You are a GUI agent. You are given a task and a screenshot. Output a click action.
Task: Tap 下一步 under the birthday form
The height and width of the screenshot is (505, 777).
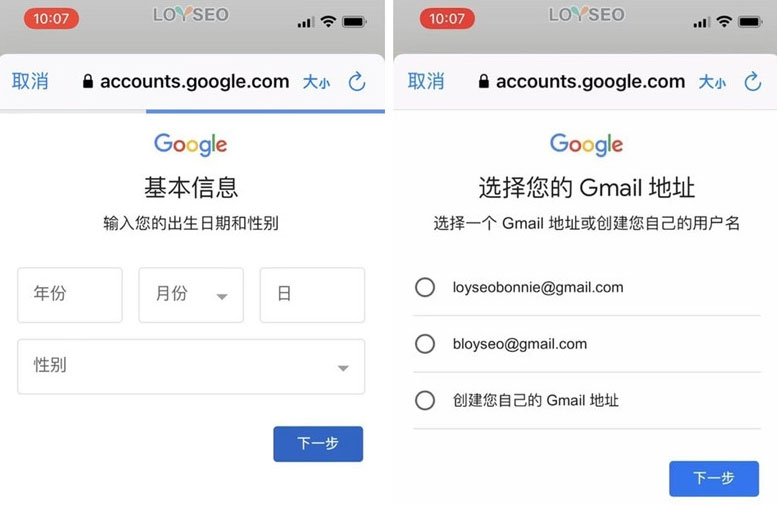pos(318,444)
